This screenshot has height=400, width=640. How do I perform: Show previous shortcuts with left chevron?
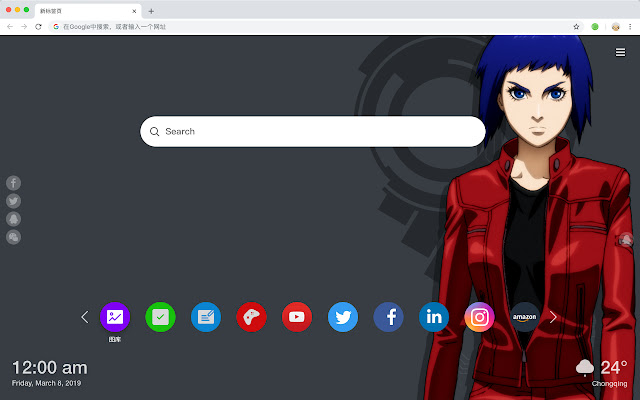[x=84, y=317]
